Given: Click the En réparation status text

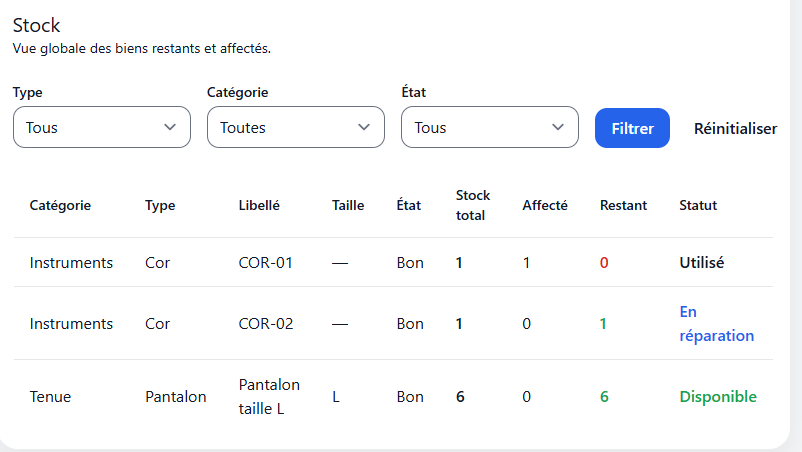Looking at the screenshot, I should click(717, 324).
